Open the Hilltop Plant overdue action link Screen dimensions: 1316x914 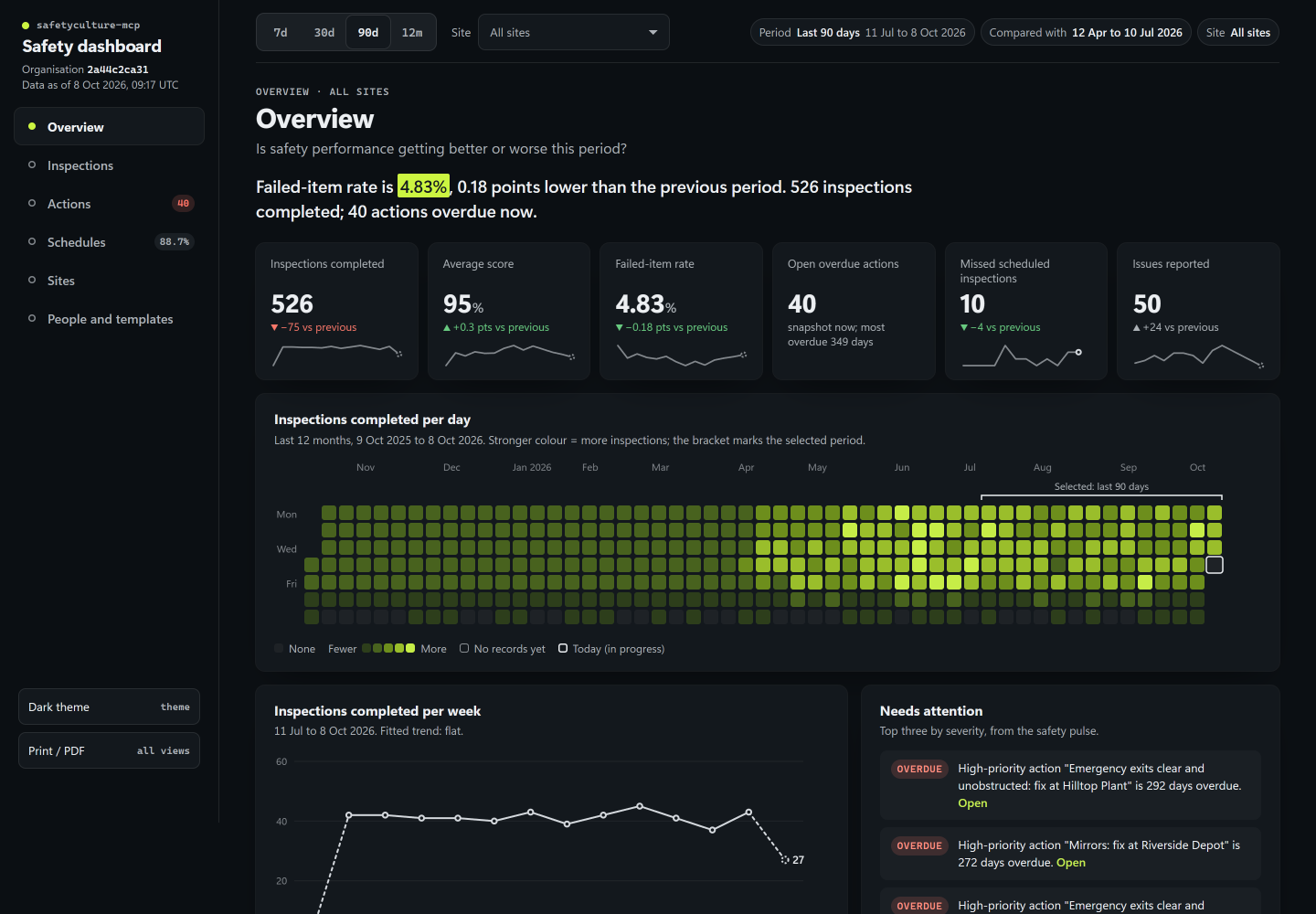[972, 803]
